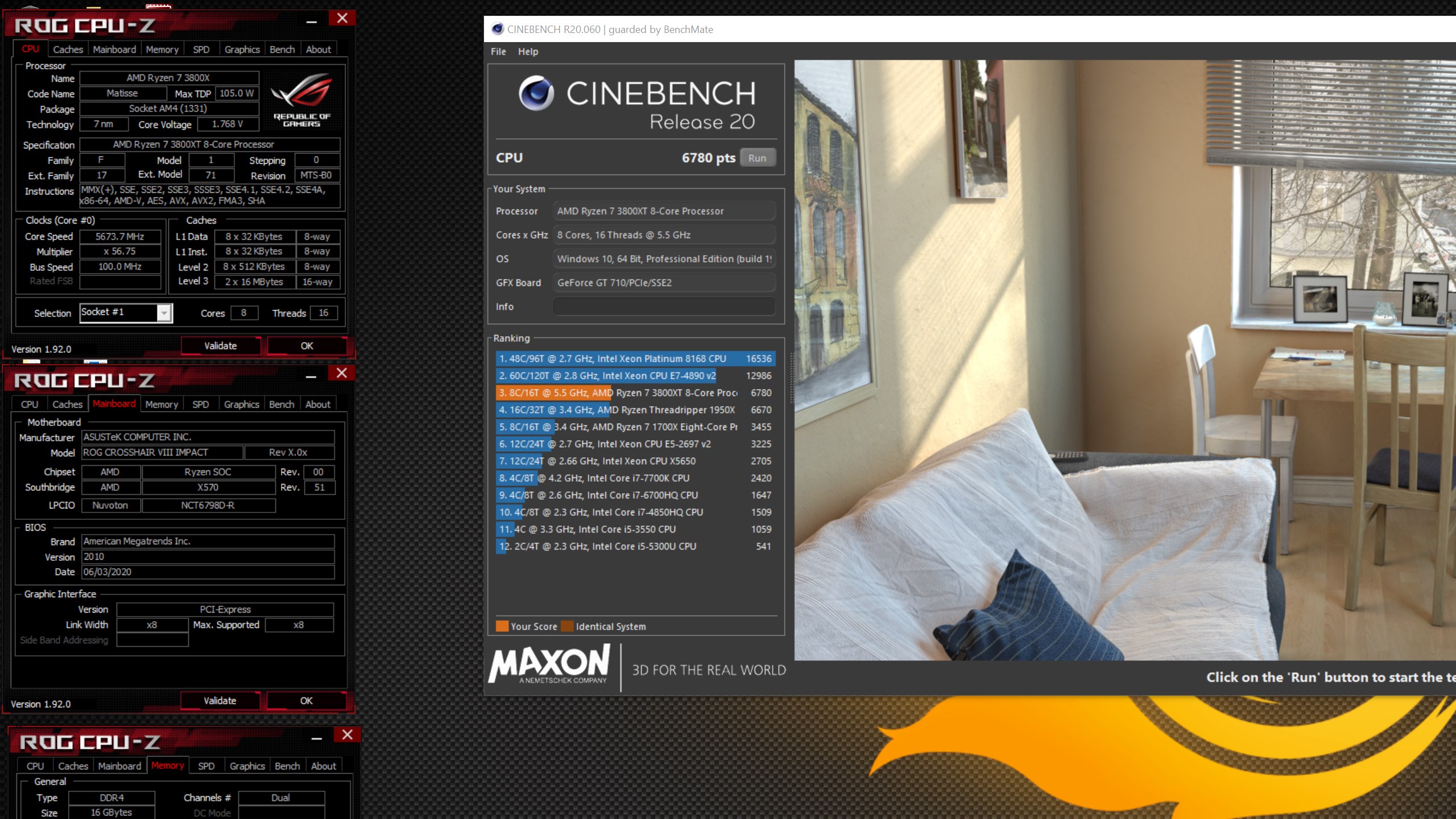
Task: Select SPD tab in middle CPU-Z window
Action: coord(200,404)
